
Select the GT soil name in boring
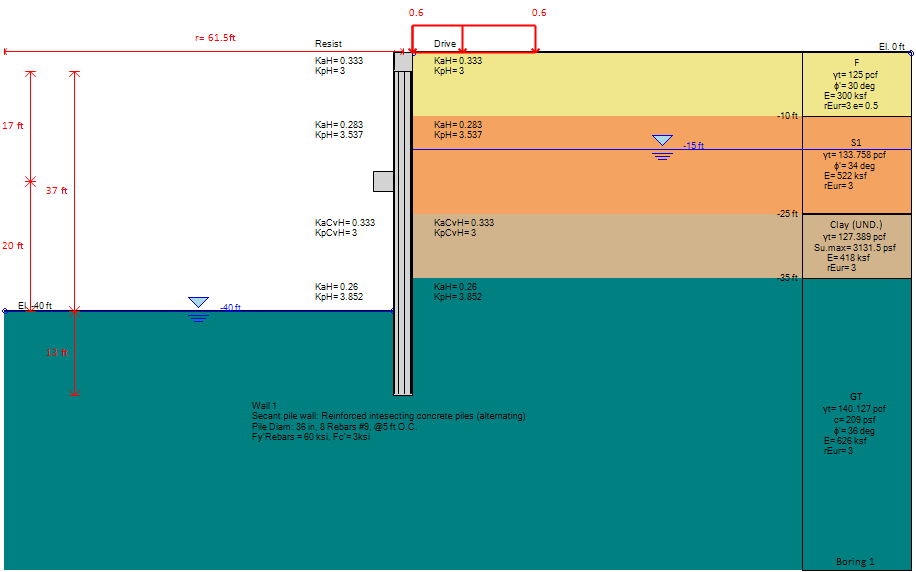tap(856, 397)
